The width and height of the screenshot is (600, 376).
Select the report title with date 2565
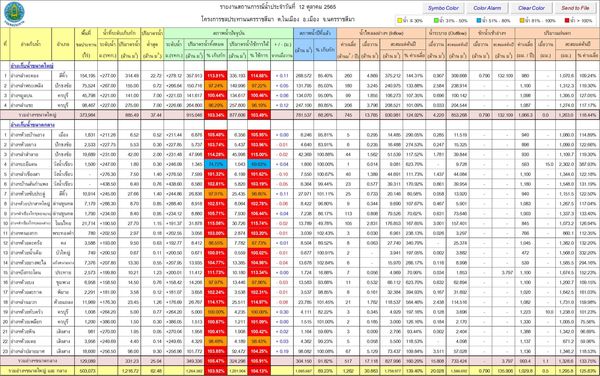pos(278,7)
